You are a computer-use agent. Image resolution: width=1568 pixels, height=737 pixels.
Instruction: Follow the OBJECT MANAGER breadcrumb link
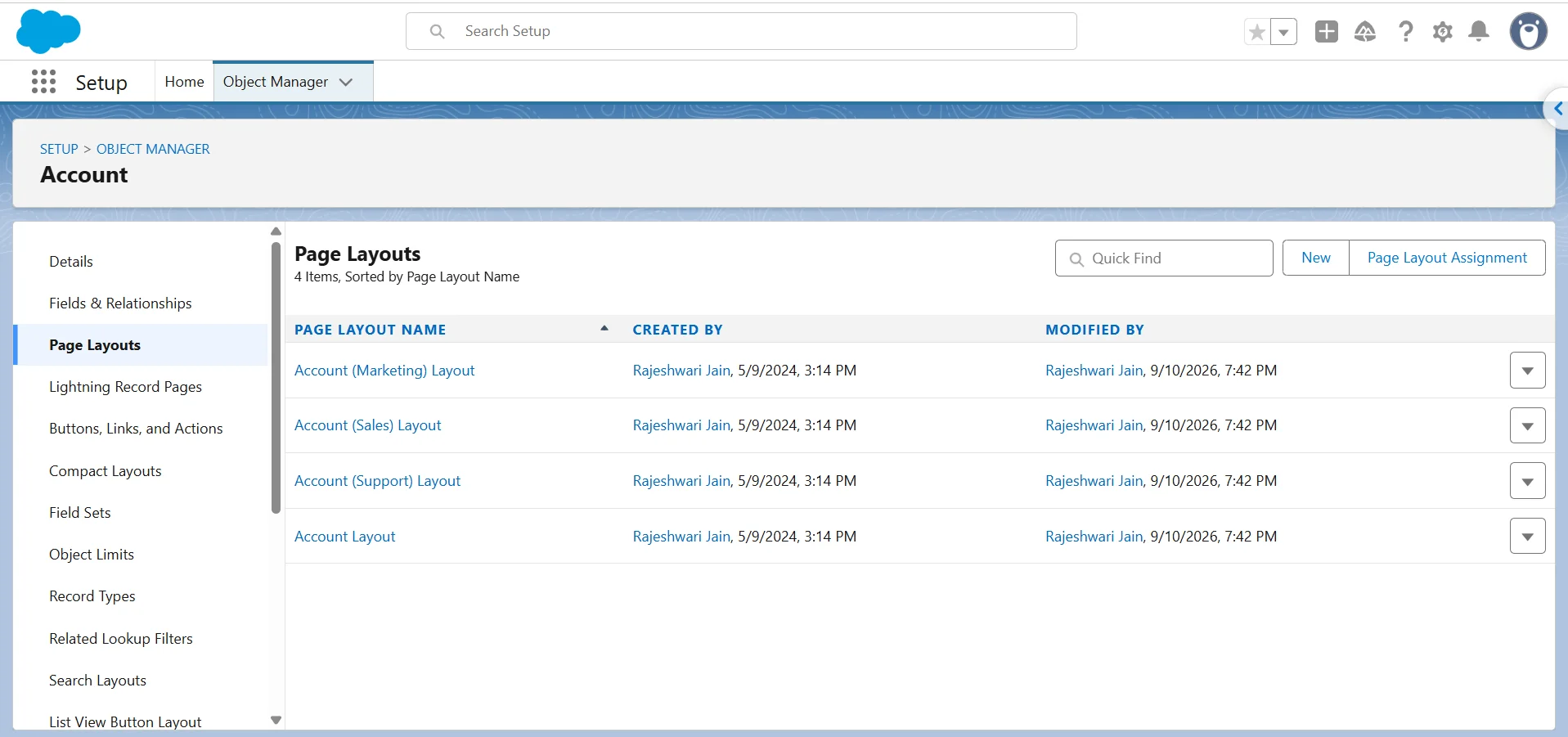153,149
